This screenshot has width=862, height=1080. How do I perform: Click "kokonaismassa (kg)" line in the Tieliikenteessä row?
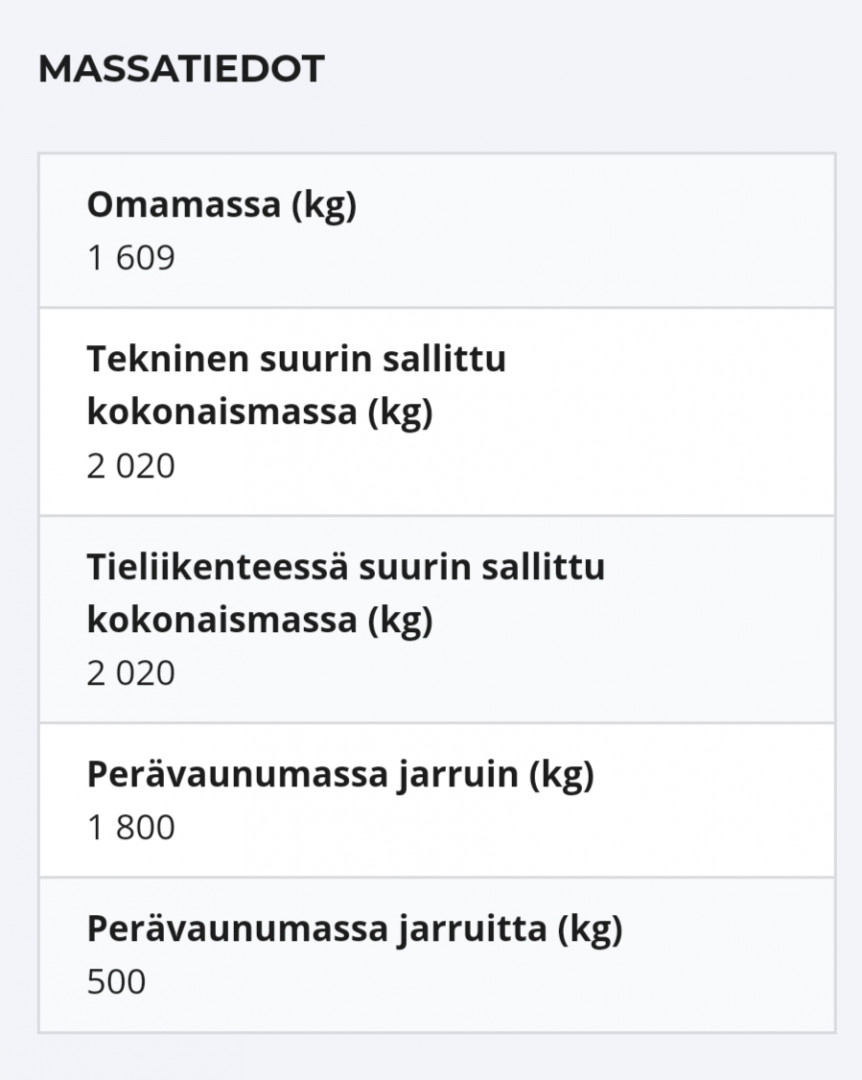(x=259, y=620)
